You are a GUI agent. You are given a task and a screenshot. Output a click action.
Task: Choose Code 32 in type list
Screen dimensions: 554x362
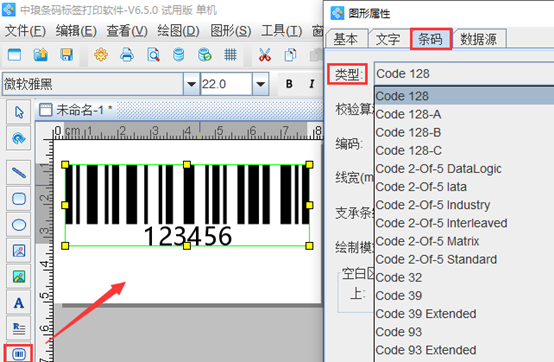(x=464, y=278)
